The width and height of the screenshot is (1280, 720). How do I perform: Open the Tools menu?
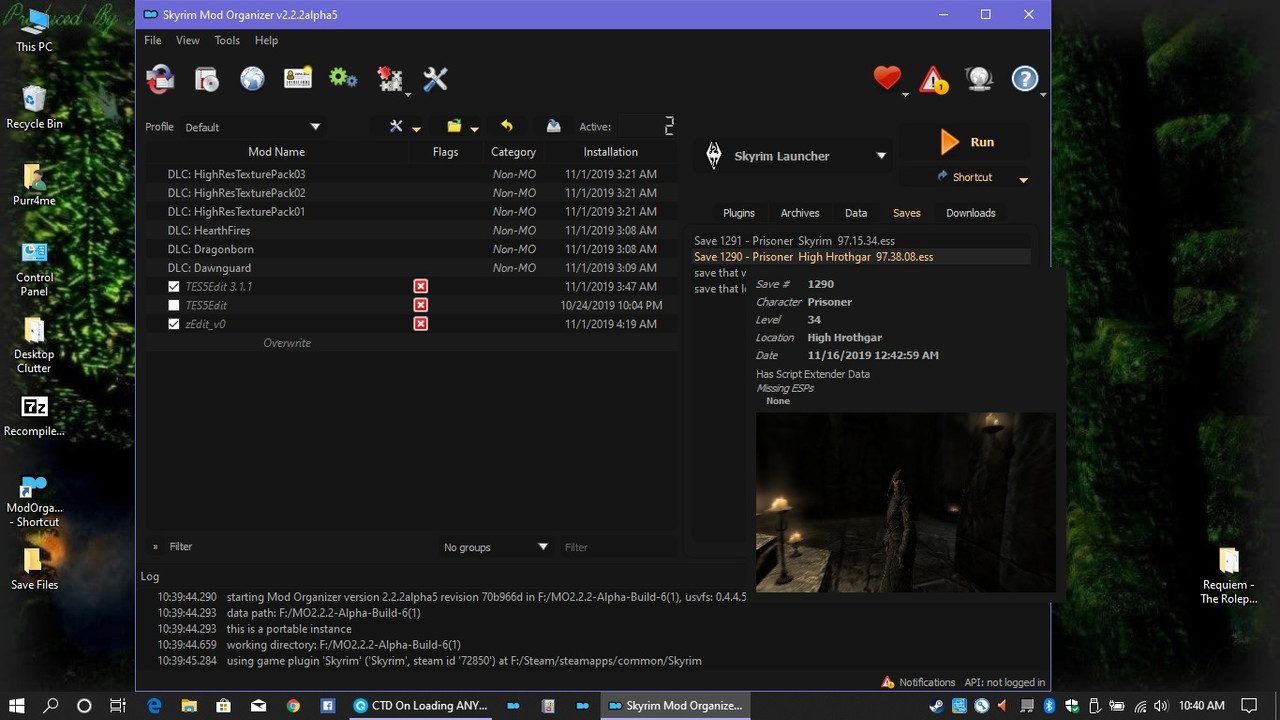click(227, 40)
